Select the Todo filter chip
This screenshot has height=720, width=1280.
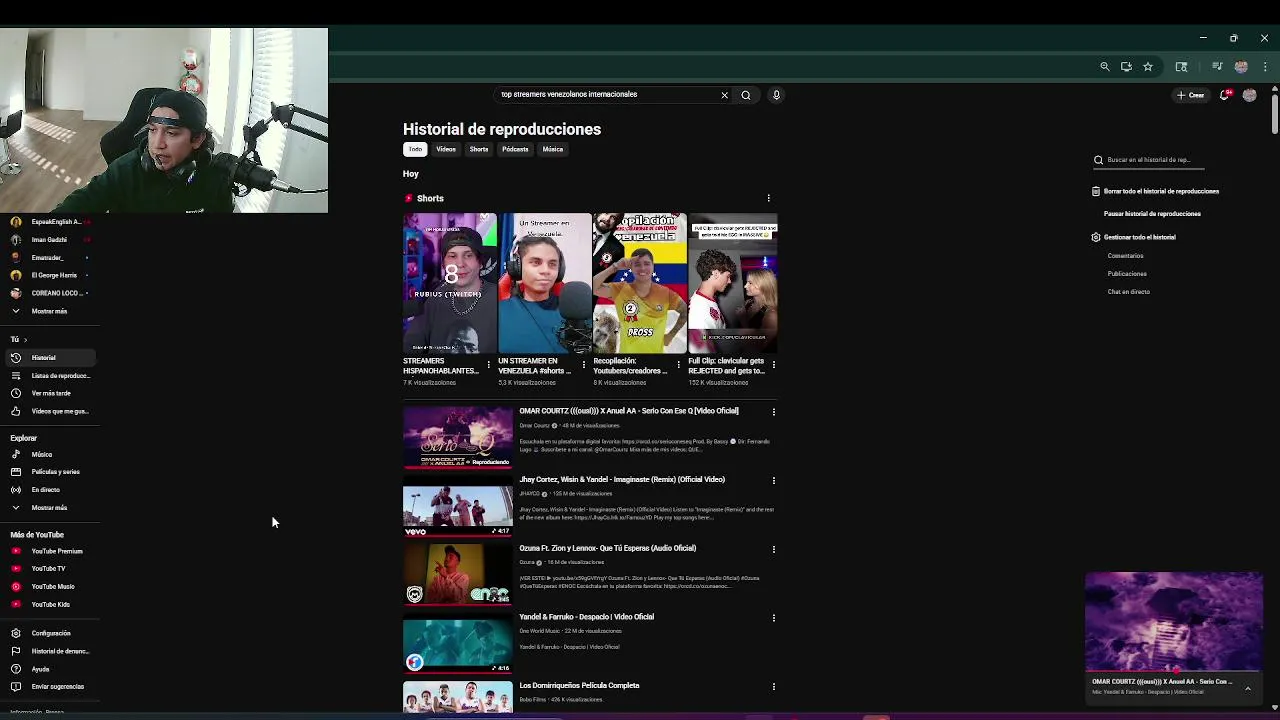415,149
